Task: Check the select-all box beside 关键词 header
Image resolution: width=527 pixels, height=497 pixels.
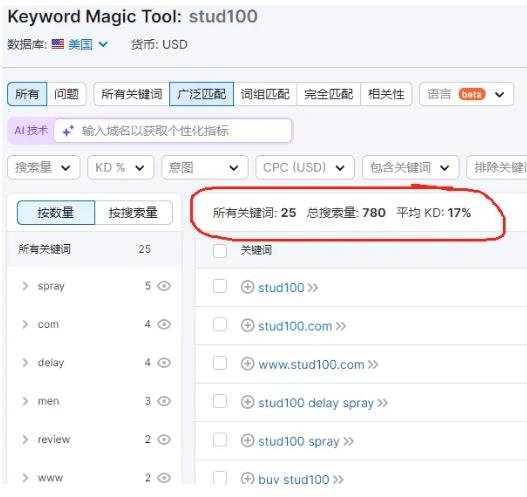Action: click(220, 251)
